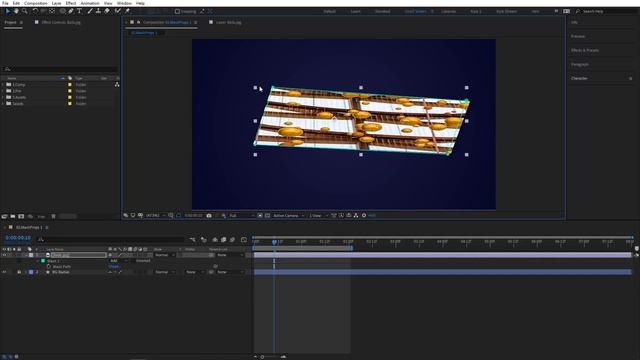Enable motion blur switch in timeline header
The height and width of the screenshot is (360, 640).
click(x=232, y=240)
